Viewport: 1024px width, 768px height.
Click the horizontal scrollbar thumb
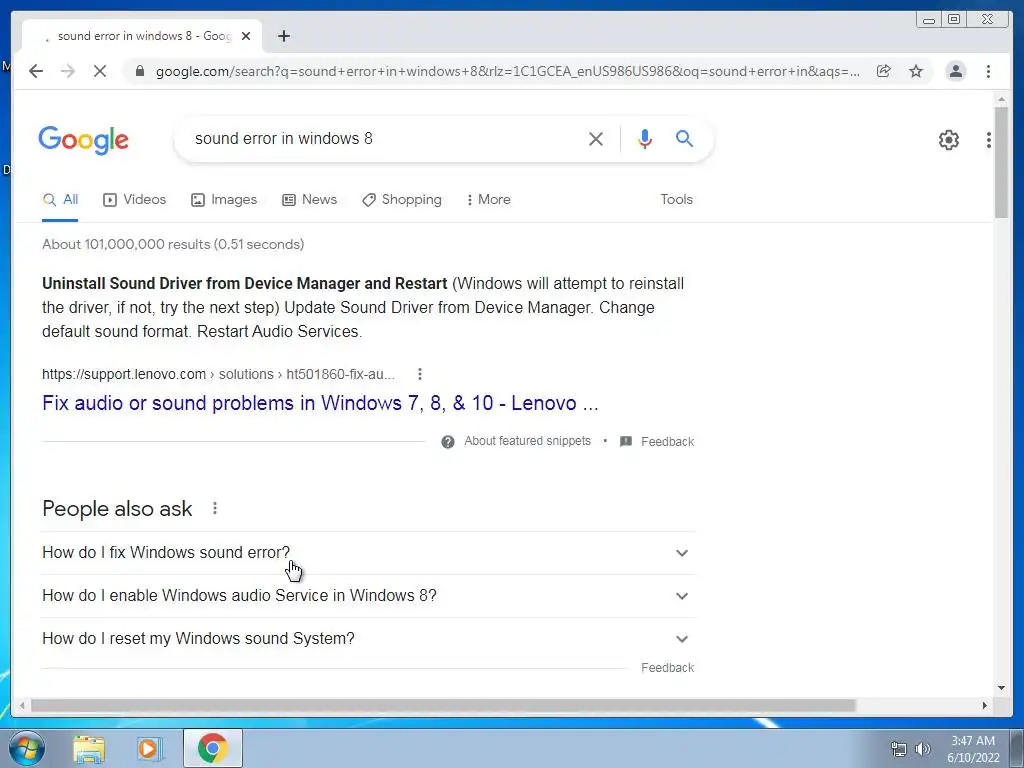[443, 705]
